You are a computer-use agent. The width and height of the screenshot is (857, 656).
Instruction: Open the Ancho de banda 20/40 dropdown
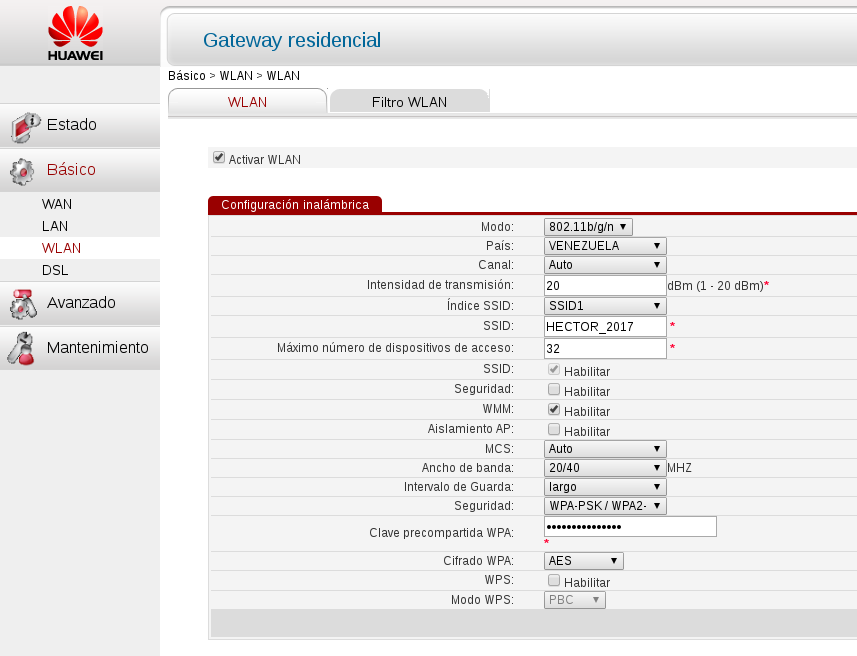click(604, 467)
